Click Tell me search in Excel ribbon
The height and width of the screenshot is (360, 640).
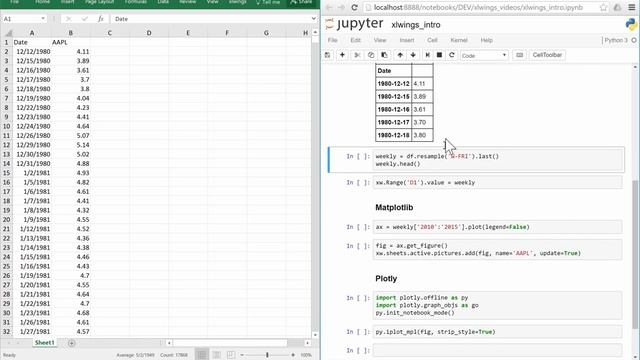click(268, 2)
